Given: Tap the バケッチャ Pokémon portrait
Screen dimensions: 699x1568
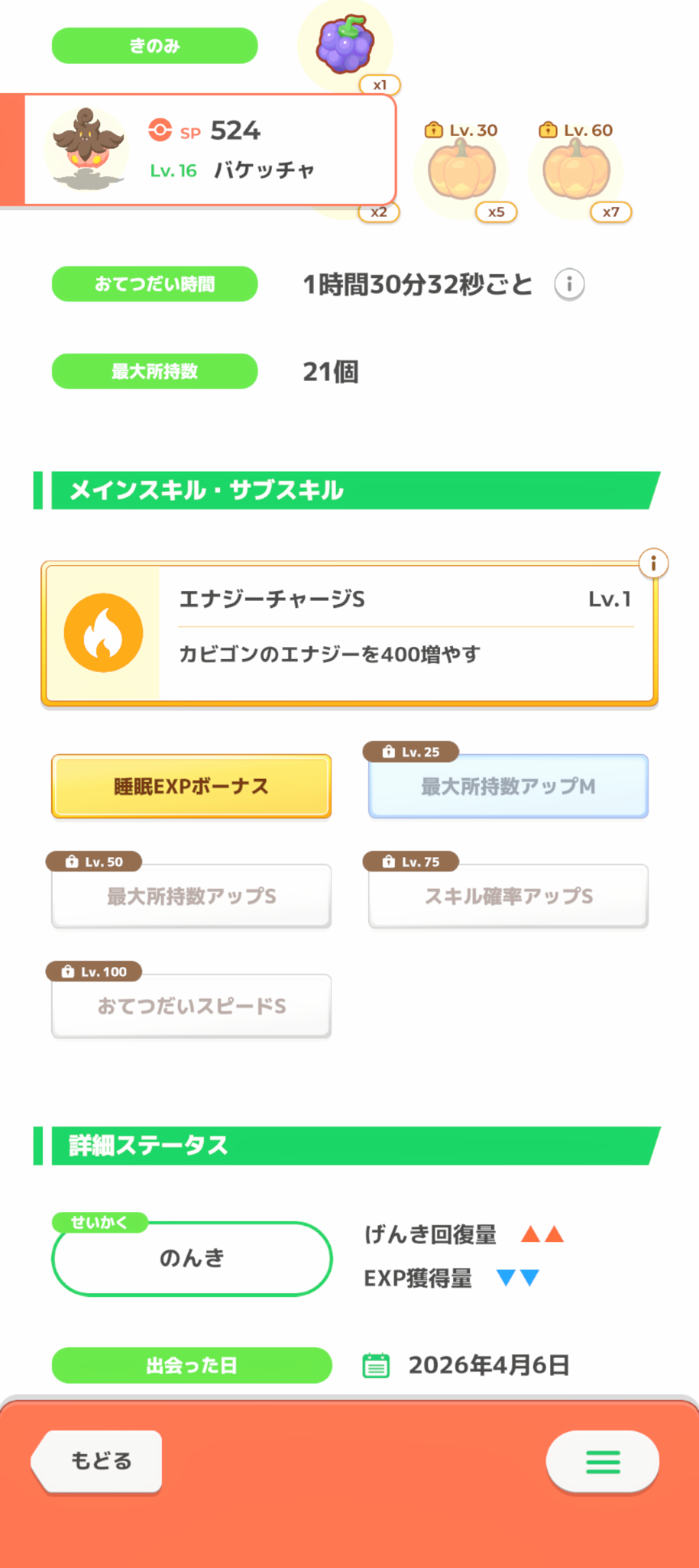Looking at the screenshot, I should click(87, 150).
